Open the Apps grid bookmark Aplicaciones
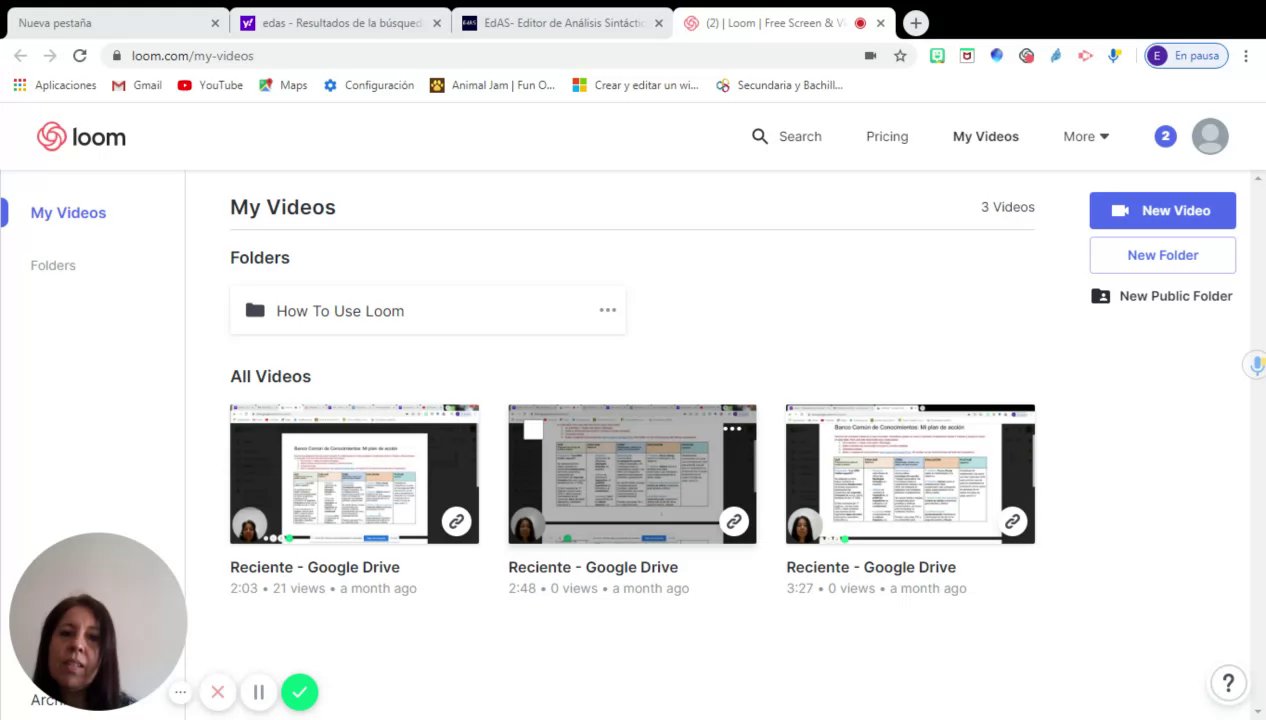Image resolution: width=1266 pixels, height=720 pixels. 55,85
